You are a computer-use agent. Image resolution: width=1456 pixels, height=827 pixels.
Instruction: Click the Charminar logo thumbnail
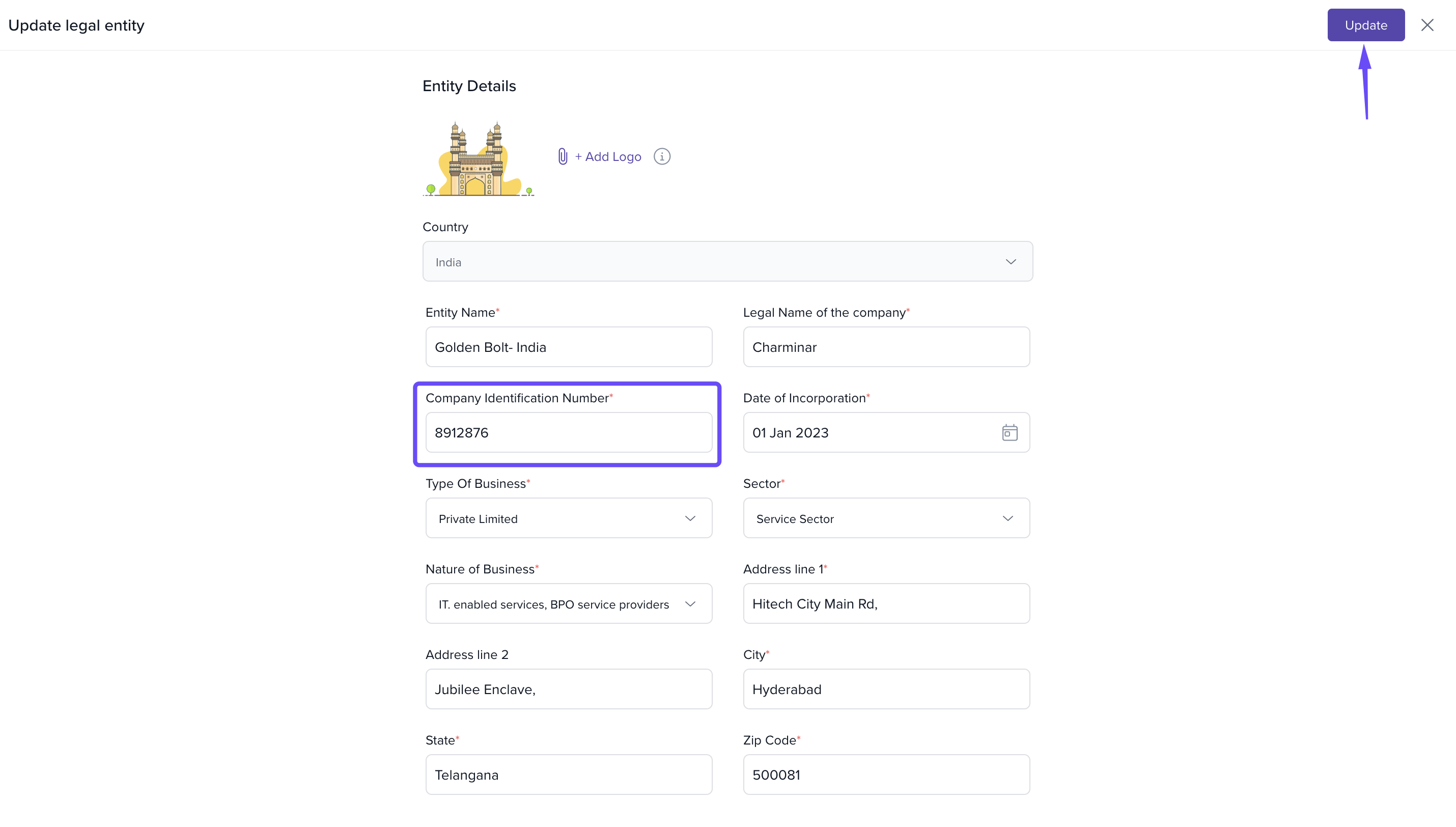tap(479, 159)
